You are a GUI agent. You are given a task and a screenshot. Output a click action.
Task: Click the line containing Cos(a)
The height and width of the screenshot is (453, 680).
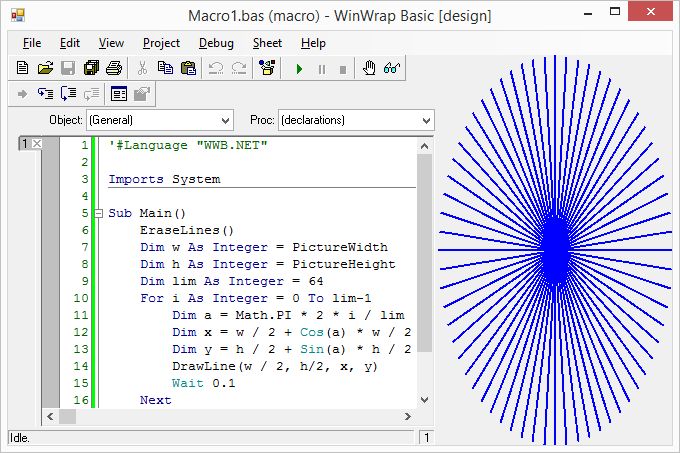point(291,332)
